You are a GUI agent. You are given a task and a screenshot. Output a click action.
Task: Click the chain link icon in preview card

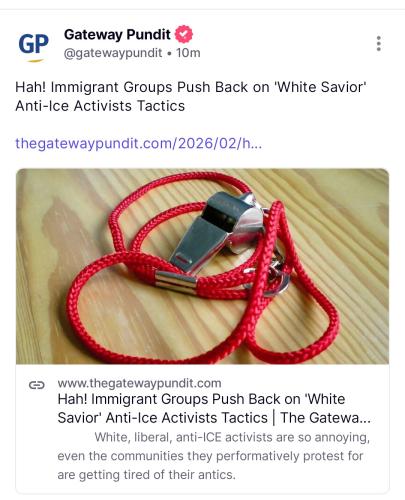coord(37,385)
